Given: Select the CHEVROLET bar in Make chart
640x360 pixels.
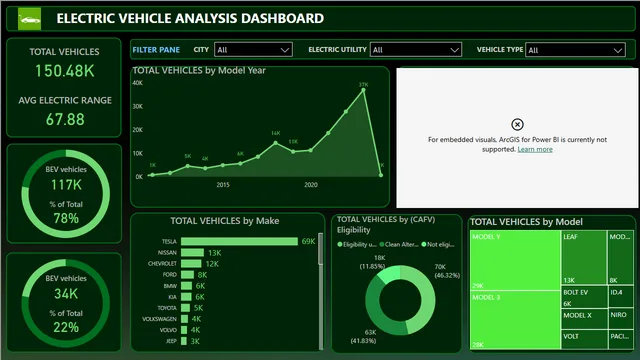Looking at the screenshot, I should click(191, 264).
